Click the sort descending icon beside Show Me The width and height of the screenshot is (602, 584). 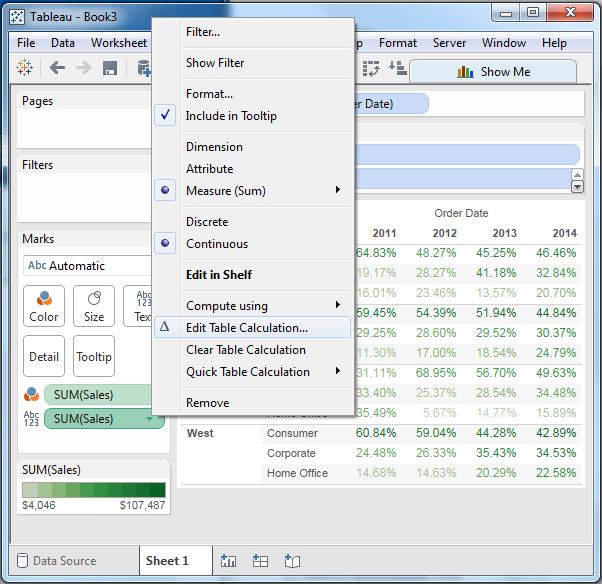coord(397,68)
